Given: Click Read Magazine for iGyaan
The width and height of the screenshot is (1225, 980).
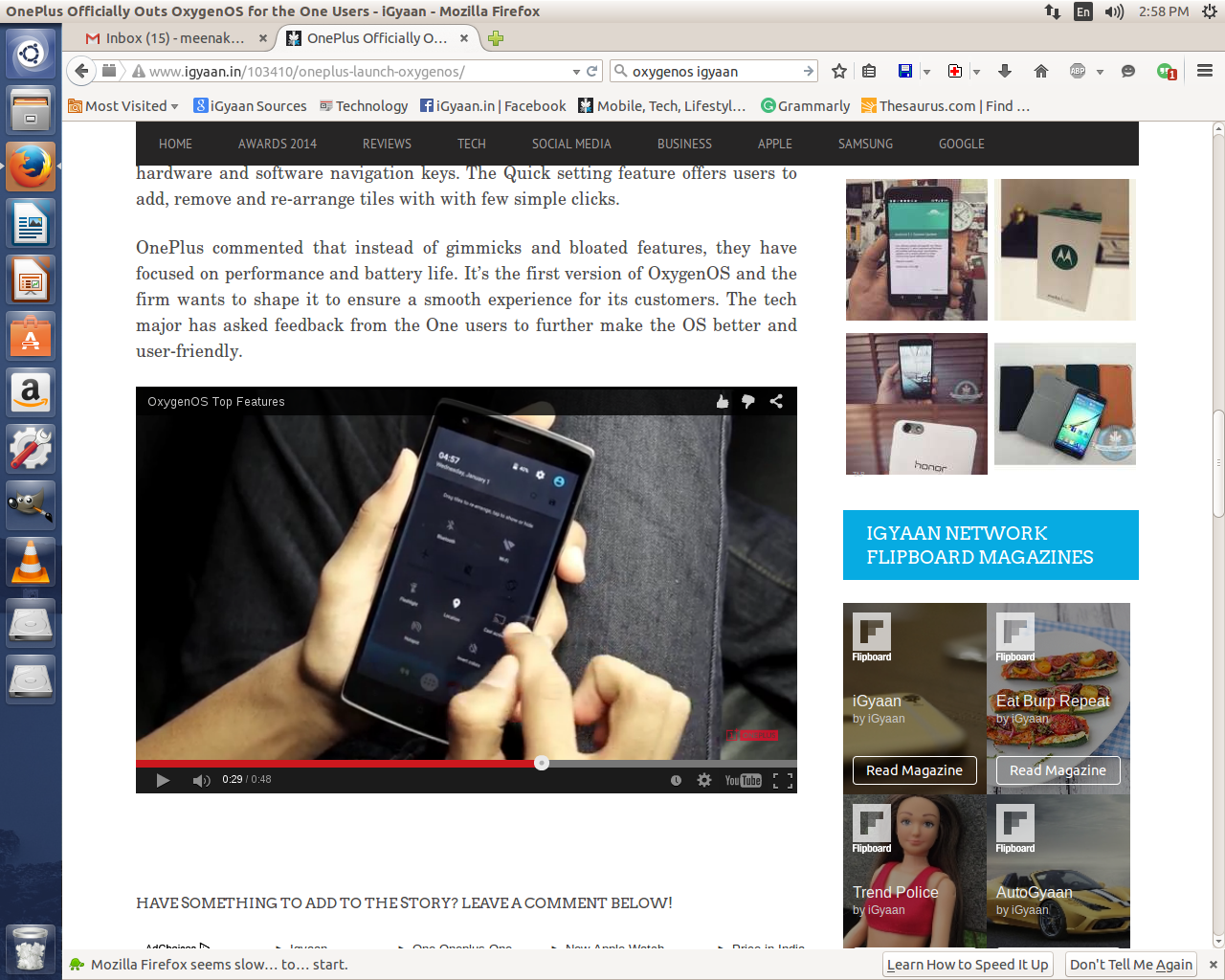Looking at the screenshot, I should pos(914,770).
